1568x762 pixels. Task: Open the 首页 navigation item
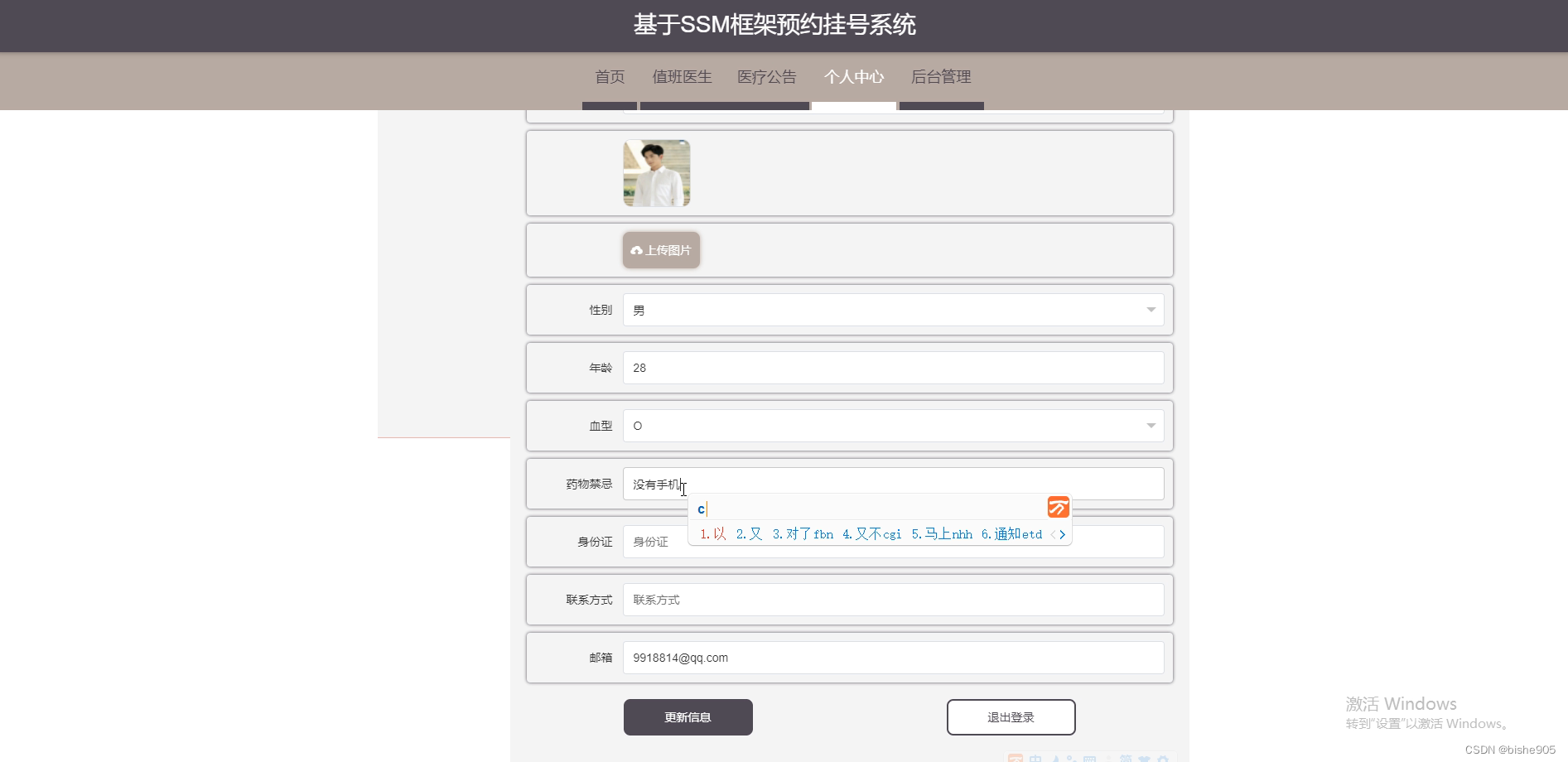(609, 76)
